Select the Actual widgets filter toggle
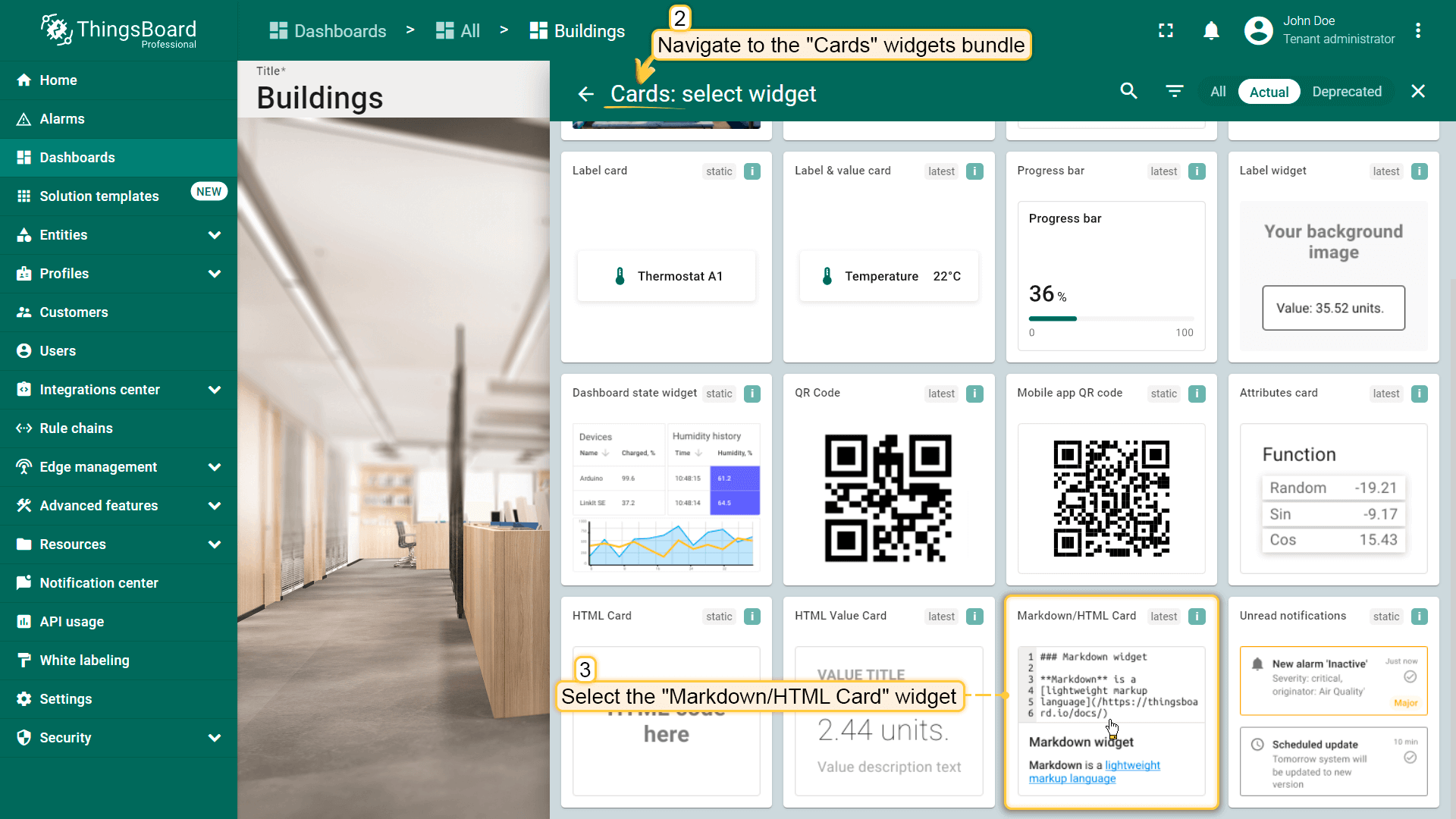Screen dimensions: 1456x819 tap(1269, 92)
